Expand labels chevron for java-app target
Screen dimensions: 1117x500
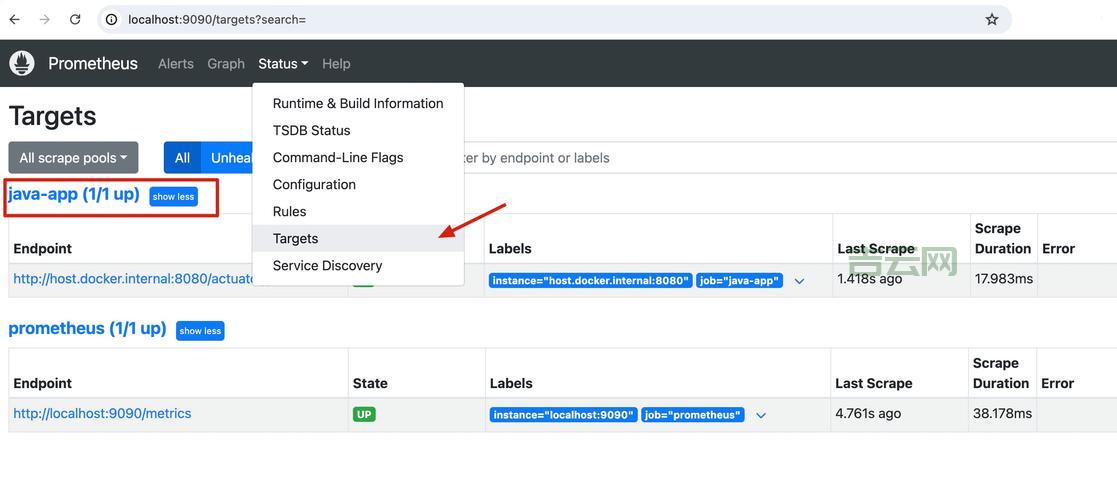[799, 281]
